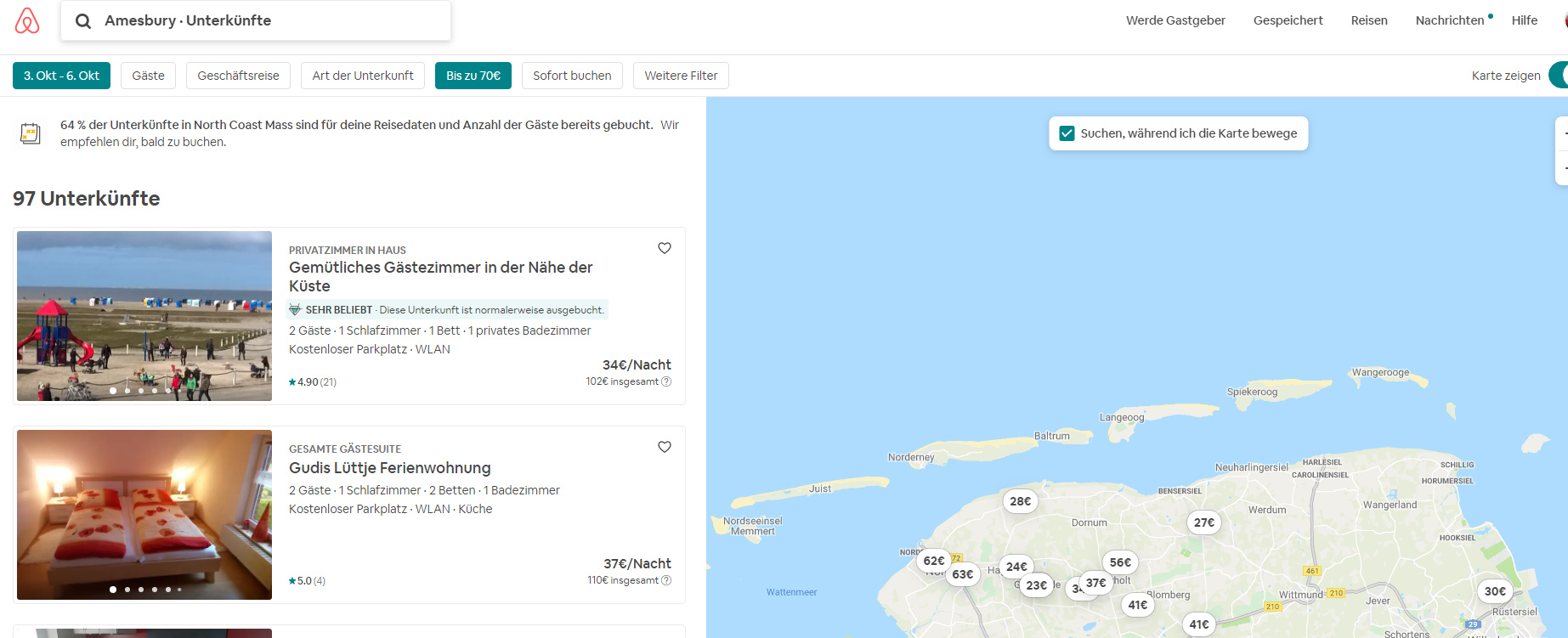Screen dimensions: 1568x638
Task: Click the beach playground listing photo
Action: point(144,316)
